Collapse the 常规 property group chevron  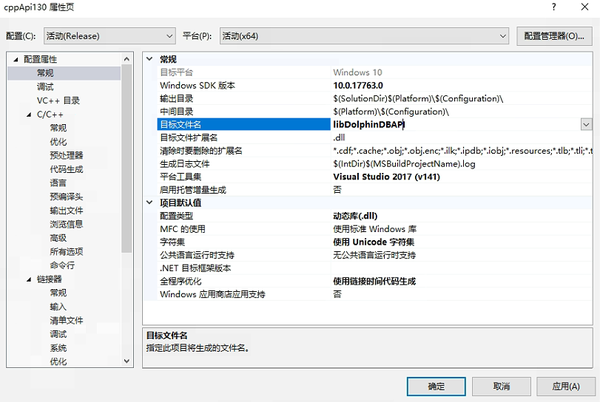[150, 59]
